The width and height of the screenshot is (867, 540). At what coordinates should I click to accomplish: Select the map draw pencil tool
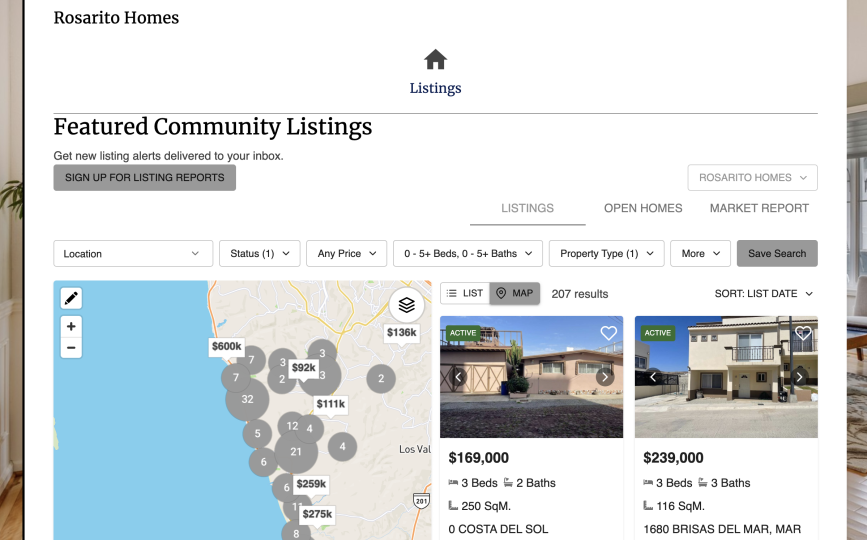(x=71, y=298)
